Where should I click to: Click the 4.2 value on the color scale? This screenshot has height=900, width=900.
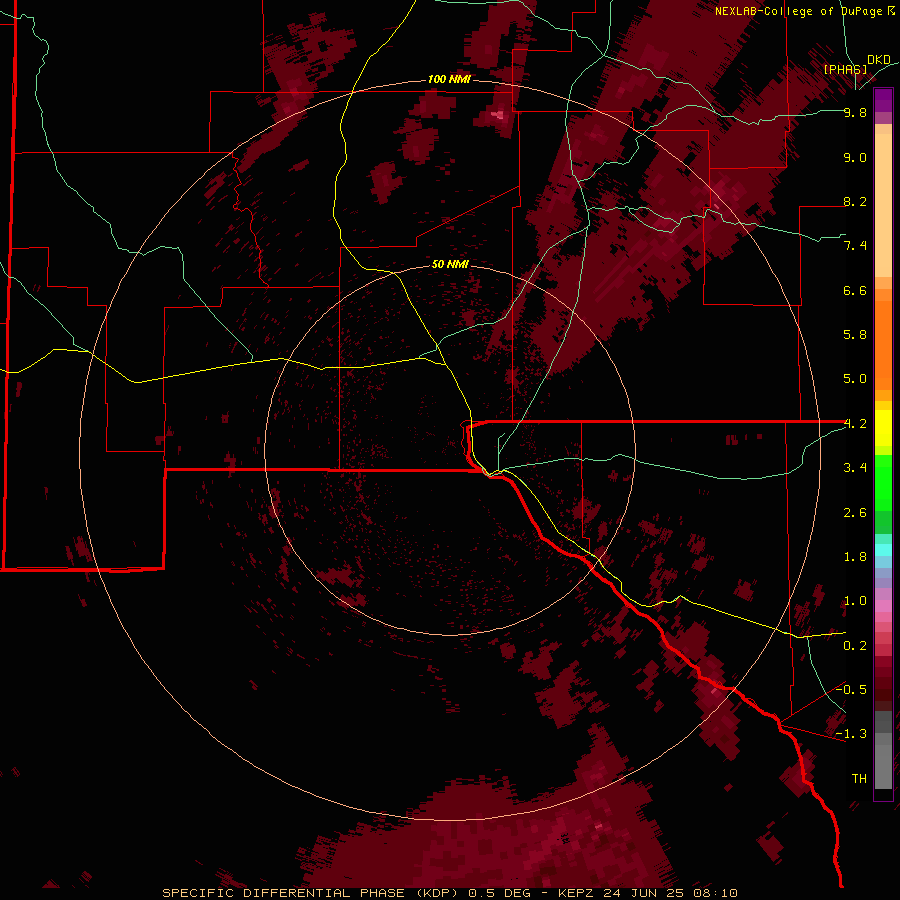coord(855,424)
